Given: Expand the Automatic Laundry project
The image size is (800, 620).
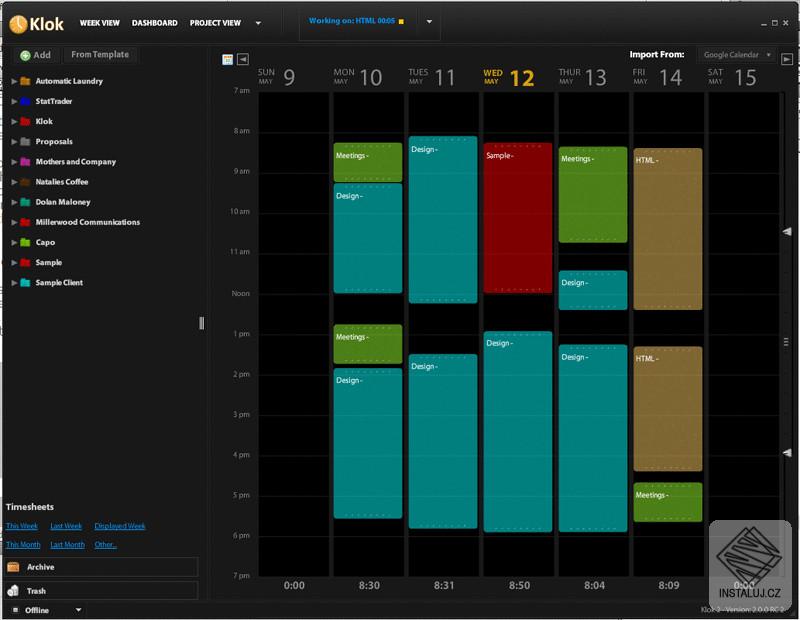Looking at the screenshot, I should (x=14, y=81).
